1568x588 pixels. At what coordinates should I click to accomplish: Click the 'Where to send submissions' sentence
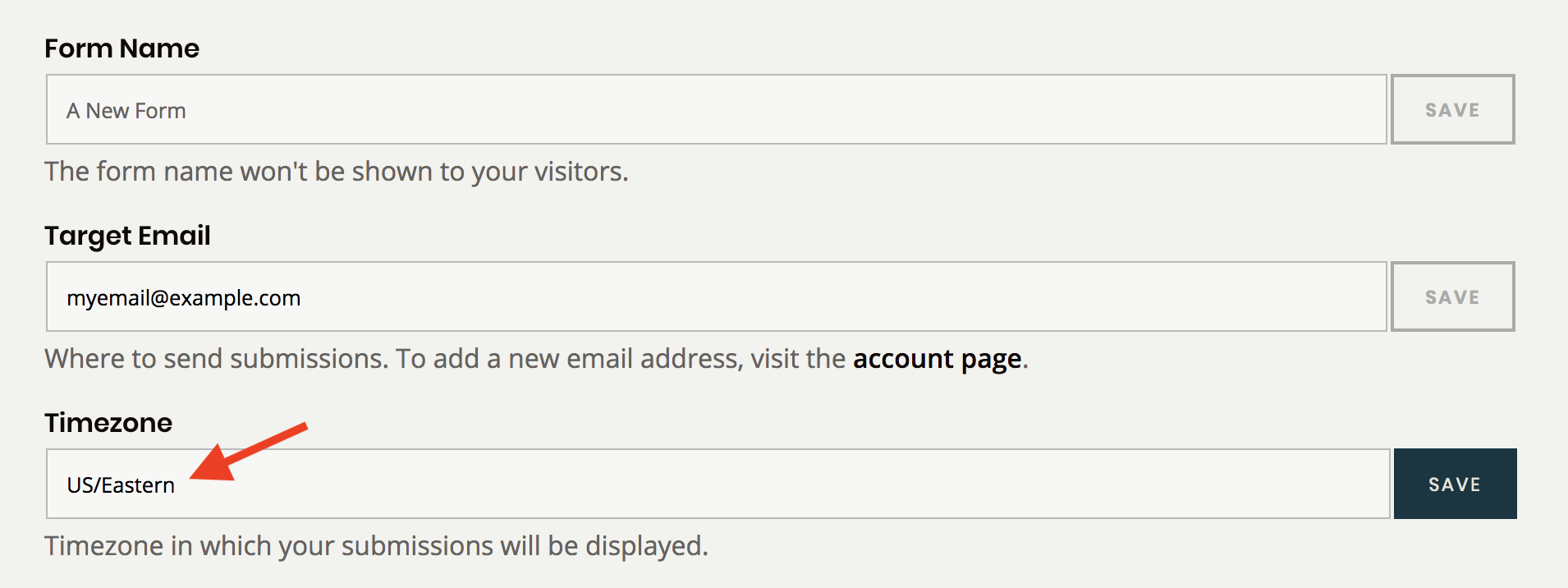(x=216, y=359)
